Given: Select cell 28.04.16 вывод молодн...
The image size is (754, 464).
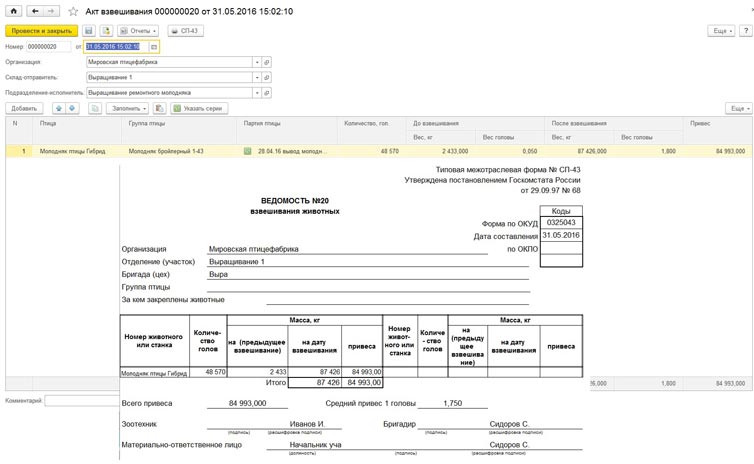Looking at the screenshot, I should 292,151.
